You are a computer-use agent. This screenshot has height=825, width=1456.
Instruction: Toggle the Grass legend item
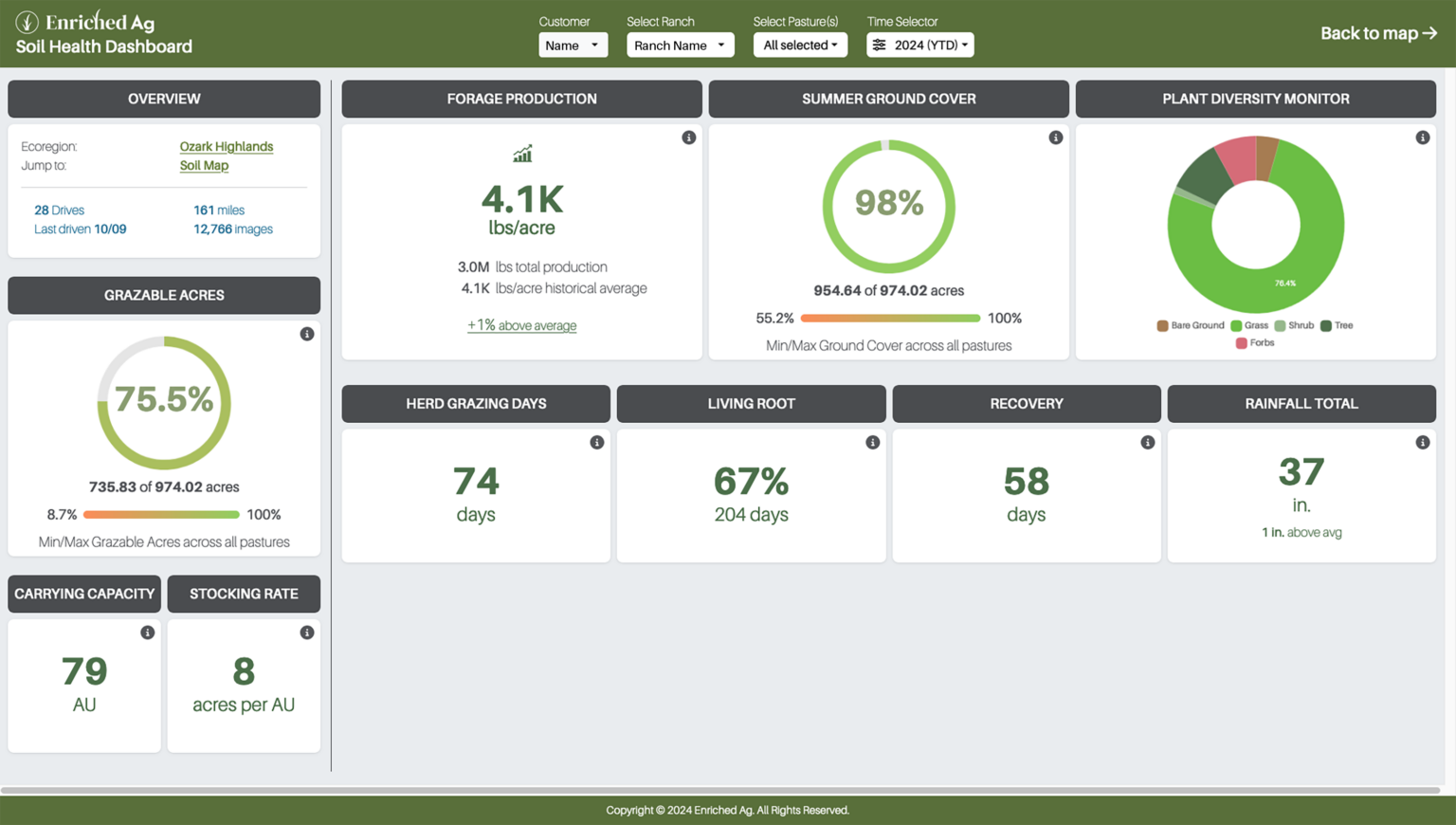coord(1253,325)
